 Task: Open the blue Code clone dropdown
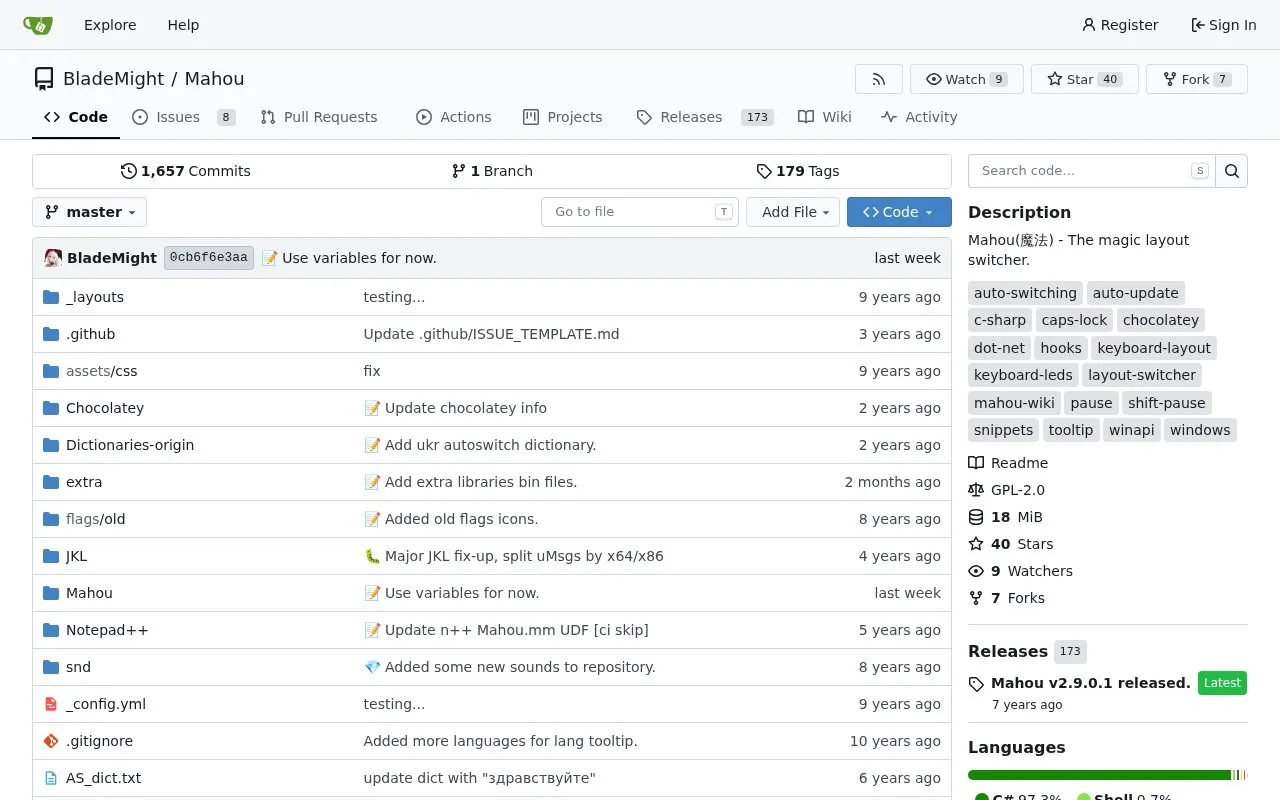pos(899,212)
